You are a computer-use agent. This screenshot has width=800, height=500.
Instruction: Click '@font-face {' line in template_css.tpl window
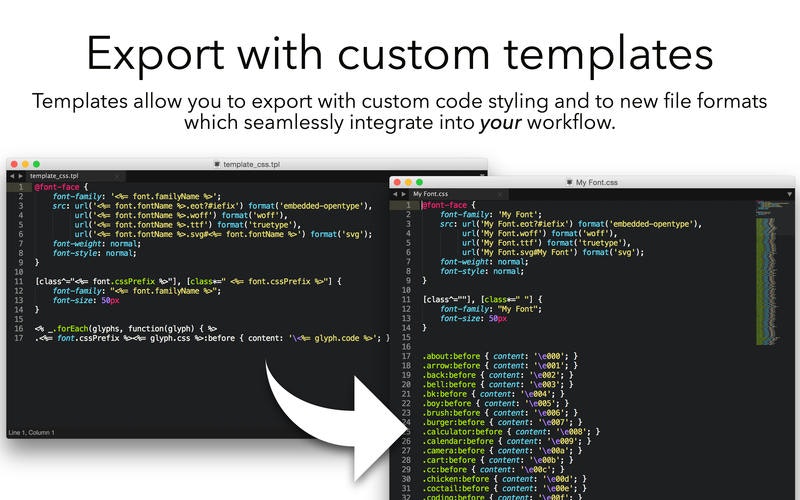61,187
